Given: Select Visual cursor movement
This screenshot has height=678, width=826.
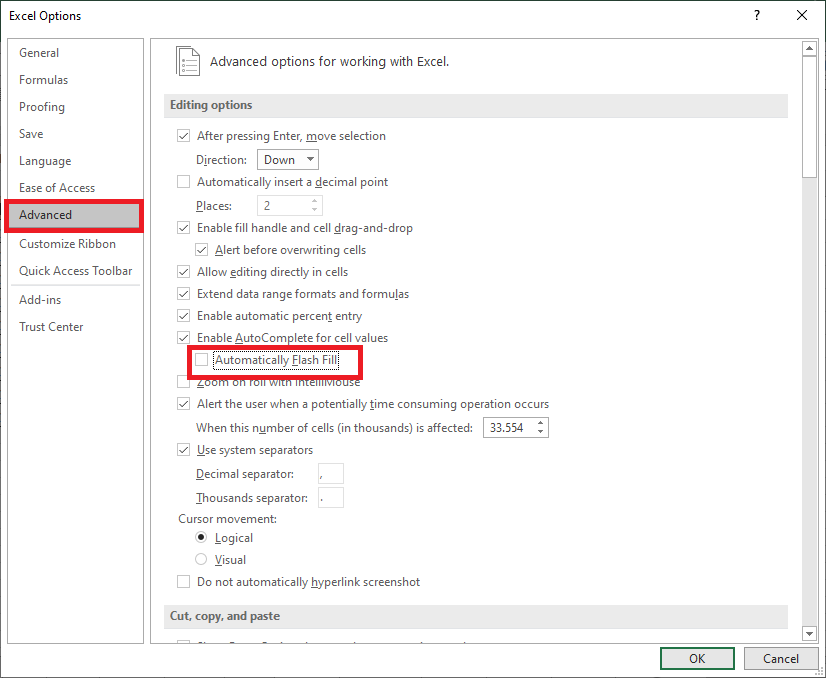Looking at the screenshot, I should tap(201, 559).
